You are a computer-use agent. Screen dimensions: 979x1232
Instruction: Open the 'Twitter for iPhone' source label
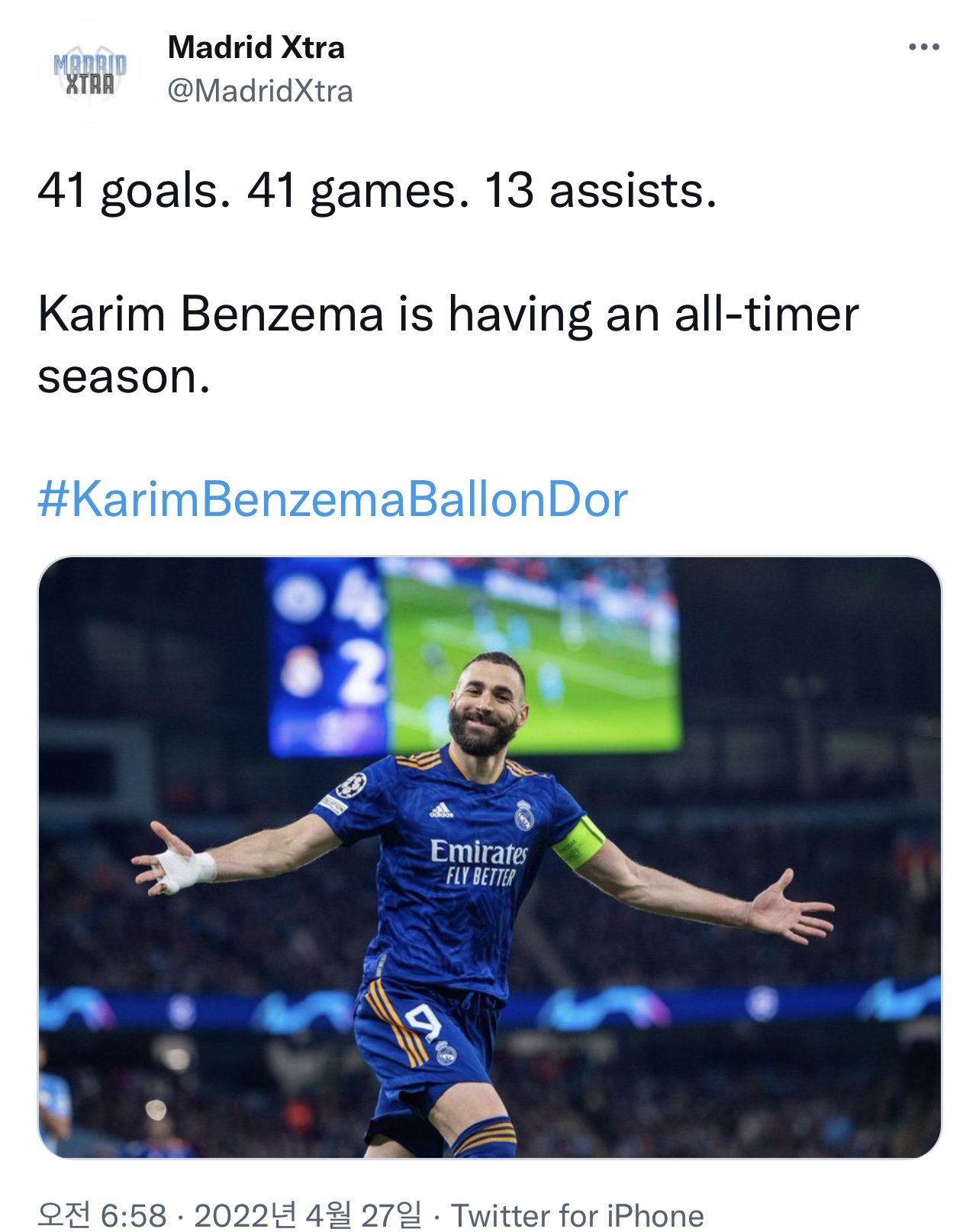tap(578, 1214)
